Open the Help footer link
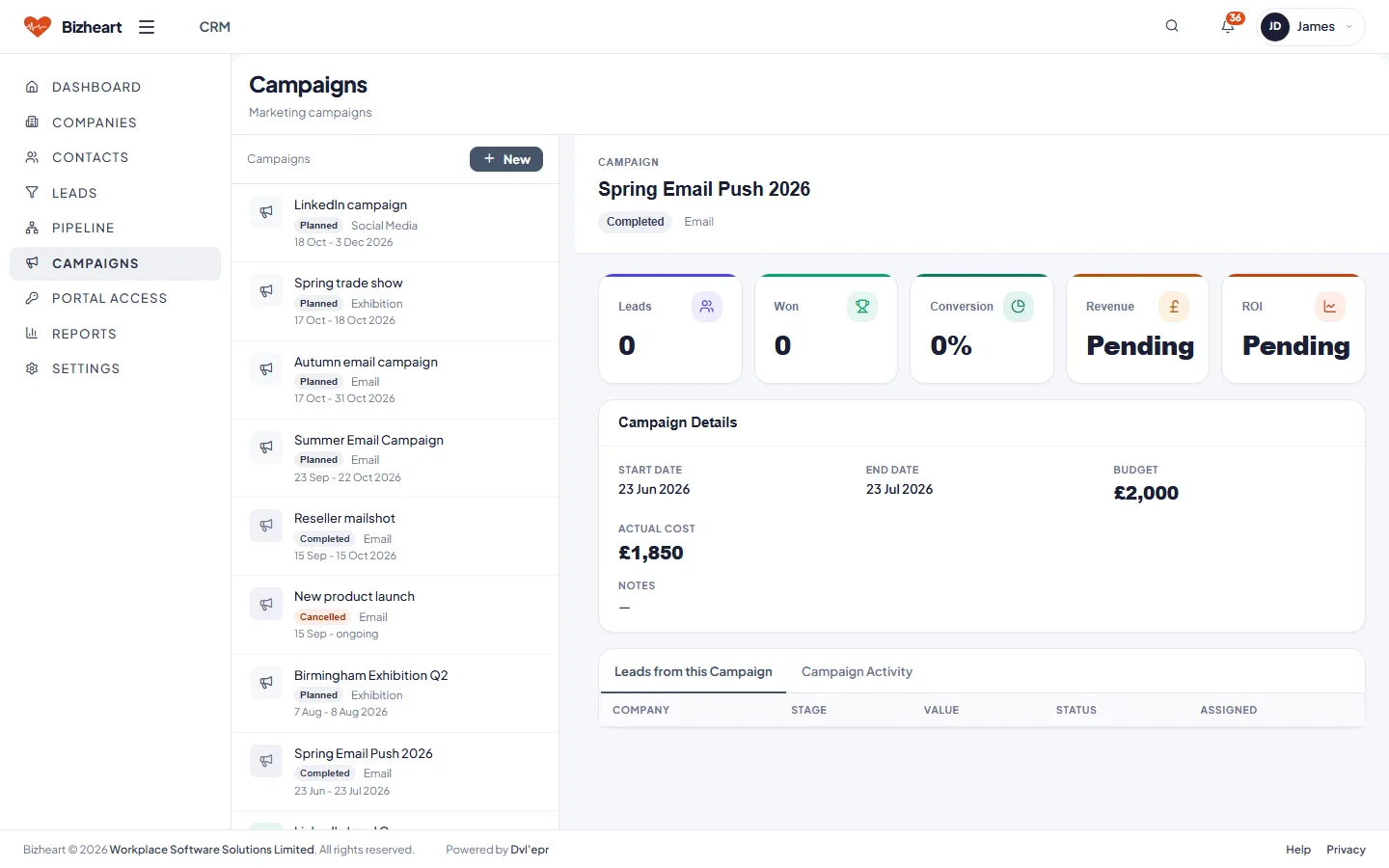This screenshot has width=1389, height=868. (x=1298, y=850)
